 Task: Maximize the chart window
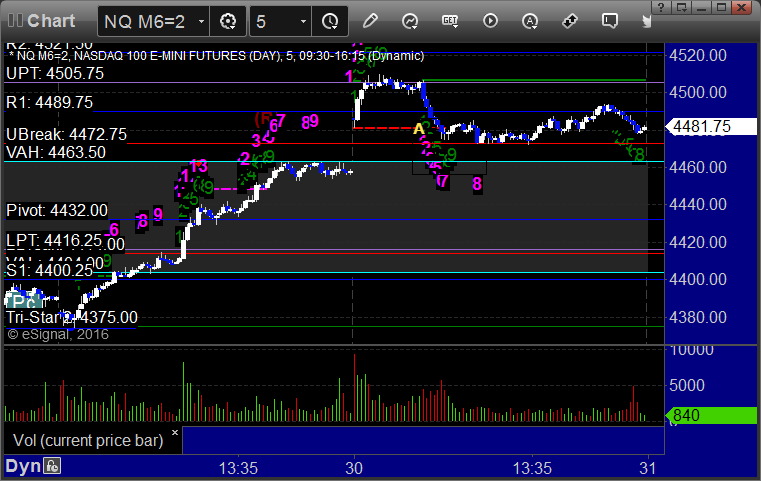pyautogui.click(x=722, y=7)
